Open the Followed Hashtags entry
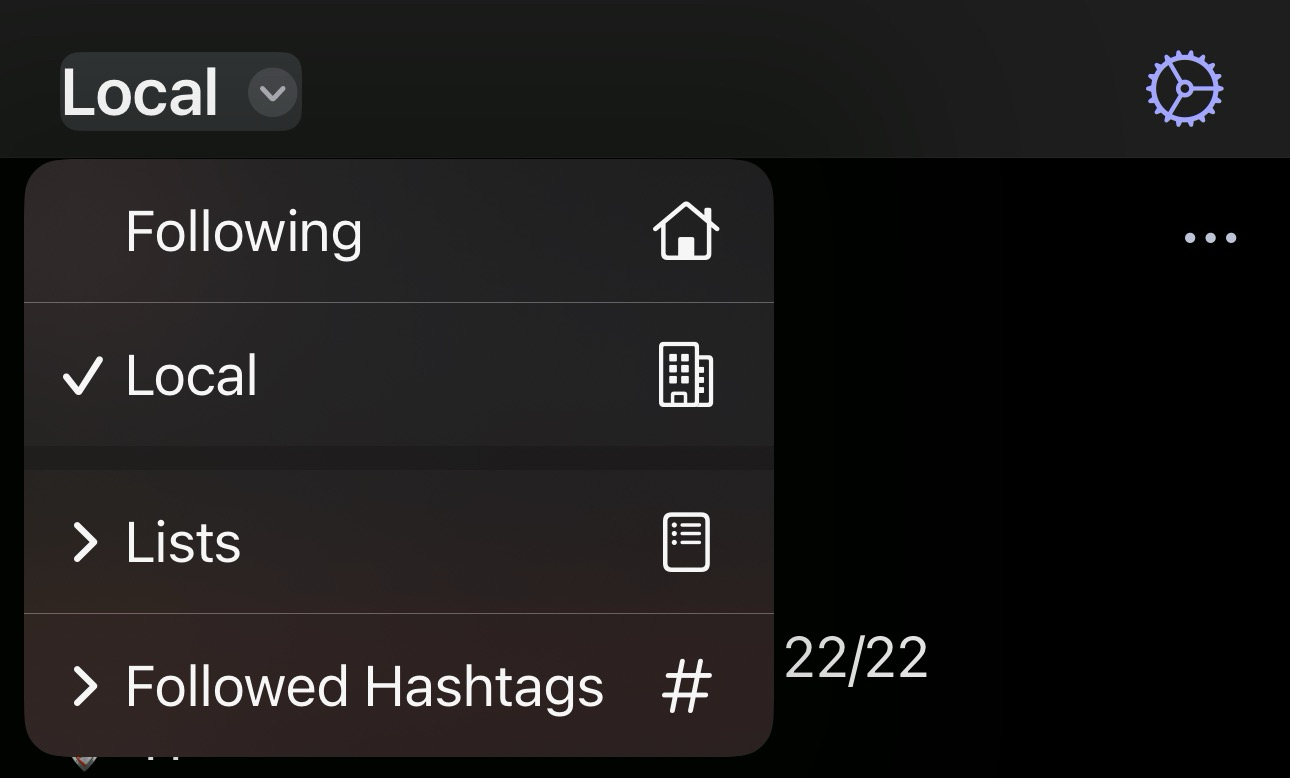The width and height of the screenshot is (1290, 778). (x=399, y=685)
